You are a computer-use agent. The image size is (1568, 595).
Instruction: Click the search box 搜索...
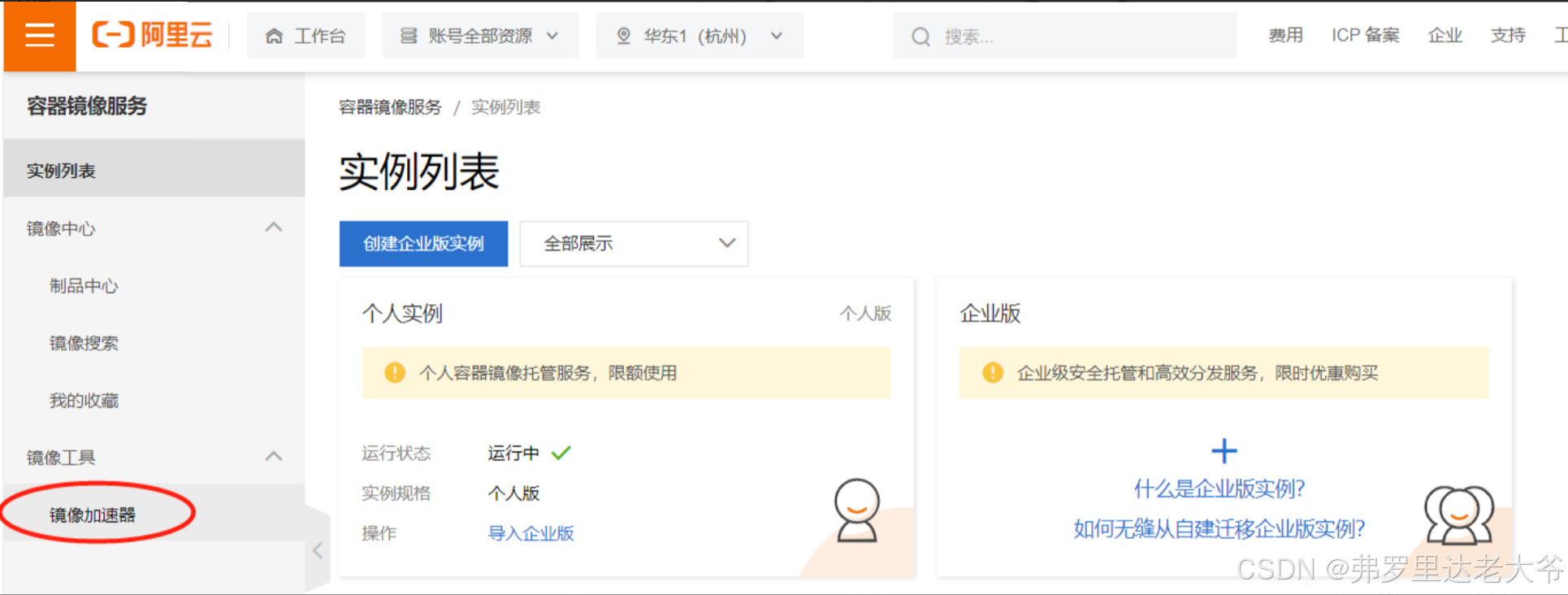(1064, 36)
